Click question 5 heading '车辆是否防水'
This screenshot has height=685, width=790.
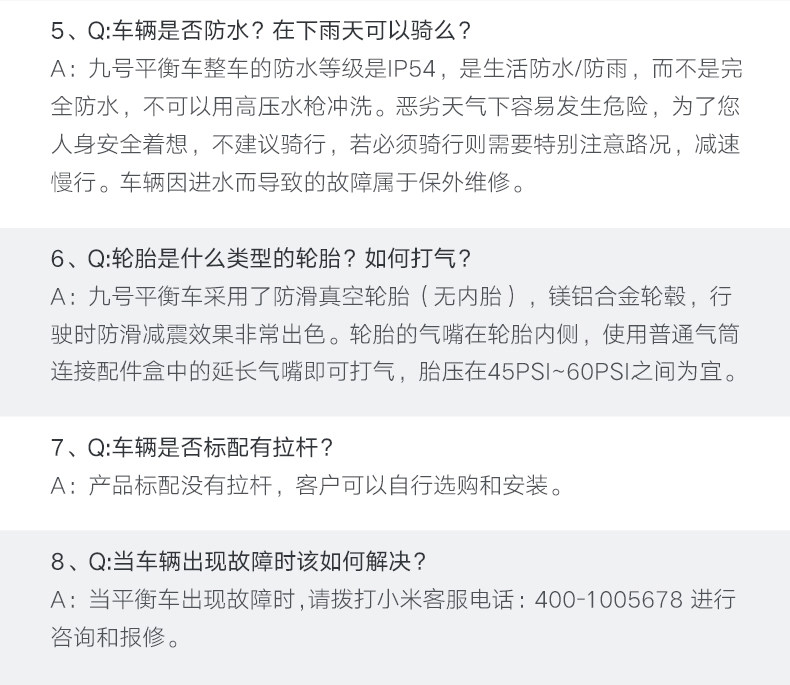pos(178,31)
